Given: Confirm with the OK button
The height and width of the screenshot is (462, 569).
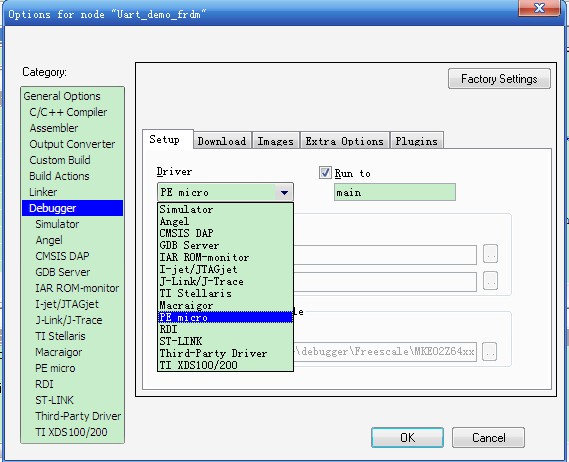Looking at the screenshot, I should 407,437.
